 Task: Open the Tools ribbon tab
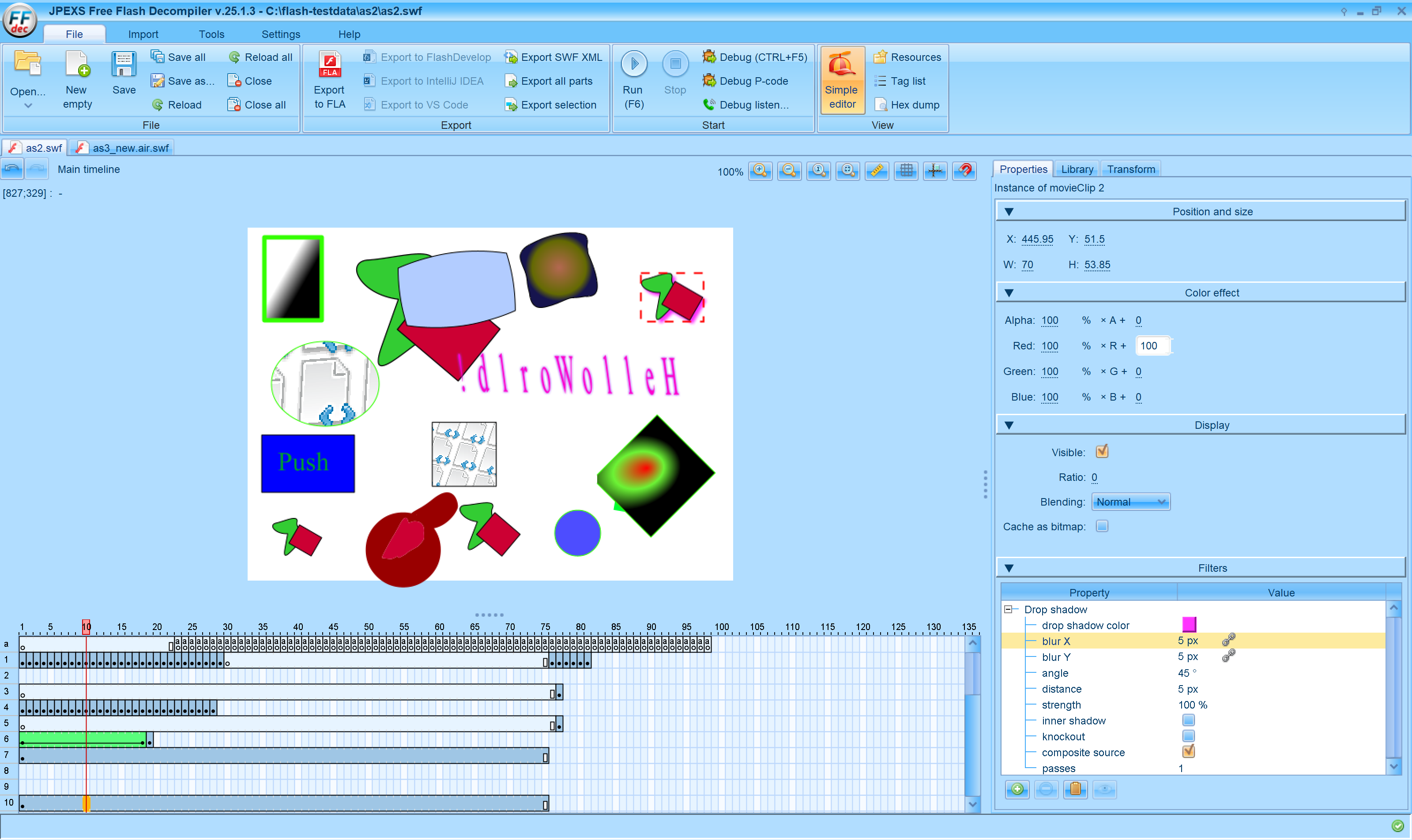211,34
